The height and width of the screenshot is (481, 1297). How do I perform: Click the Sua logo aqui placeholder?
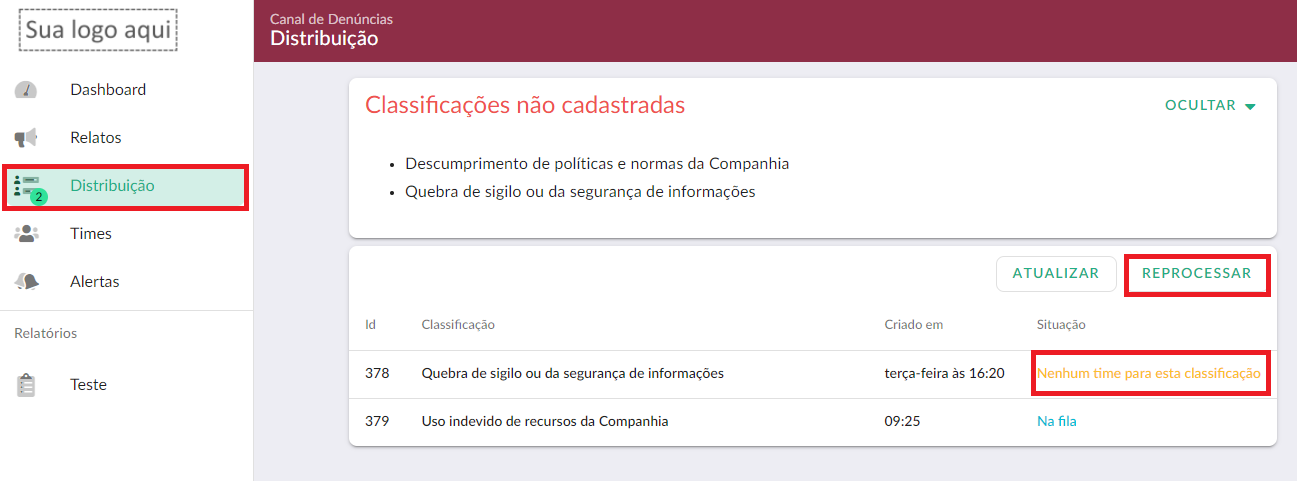pyautogui.click(x=98, y=30)
